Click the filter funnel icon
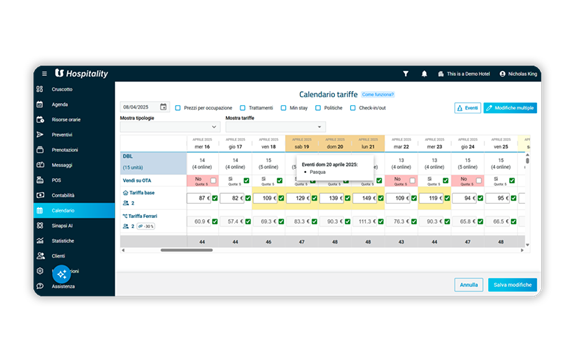The width and height of the screenshot is (576, 362). (406, 74)
